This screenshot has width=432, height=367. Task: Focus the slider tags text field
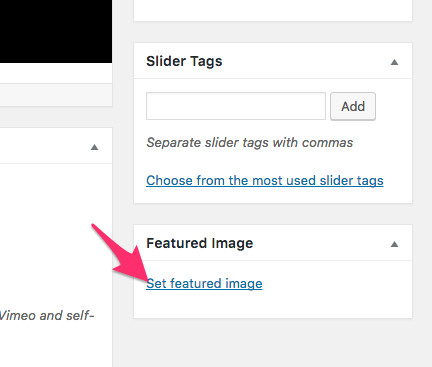pos(236,106)
